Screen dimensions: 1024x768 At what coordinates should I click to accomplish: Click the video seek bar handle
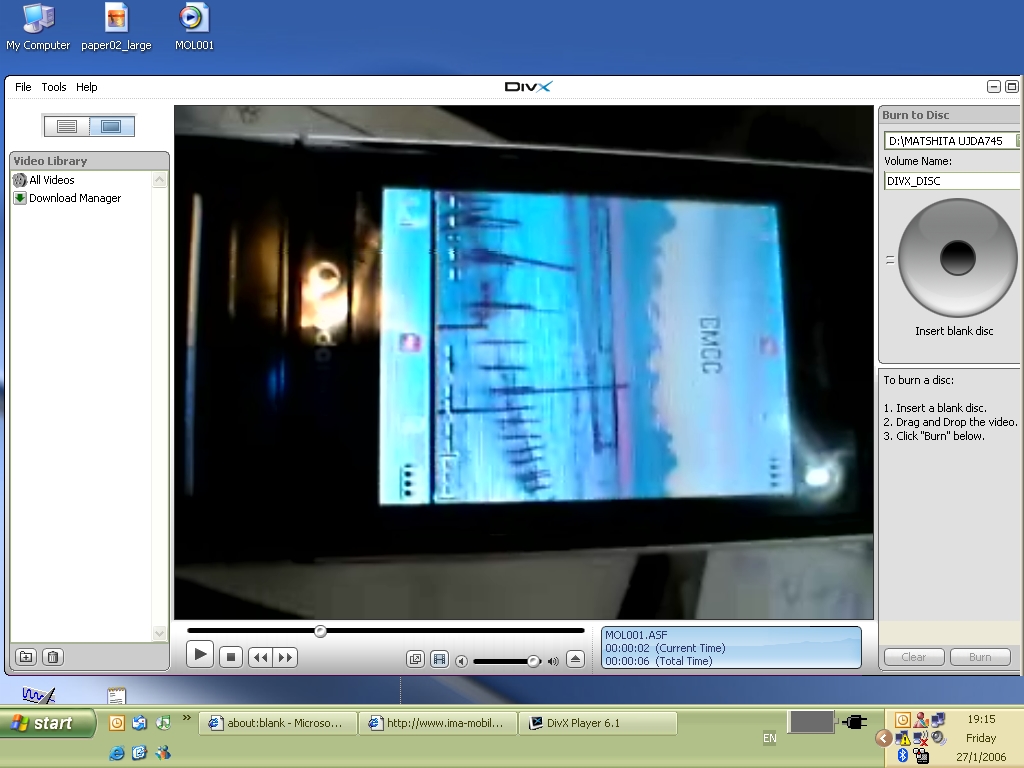click(x=320, y=631)
